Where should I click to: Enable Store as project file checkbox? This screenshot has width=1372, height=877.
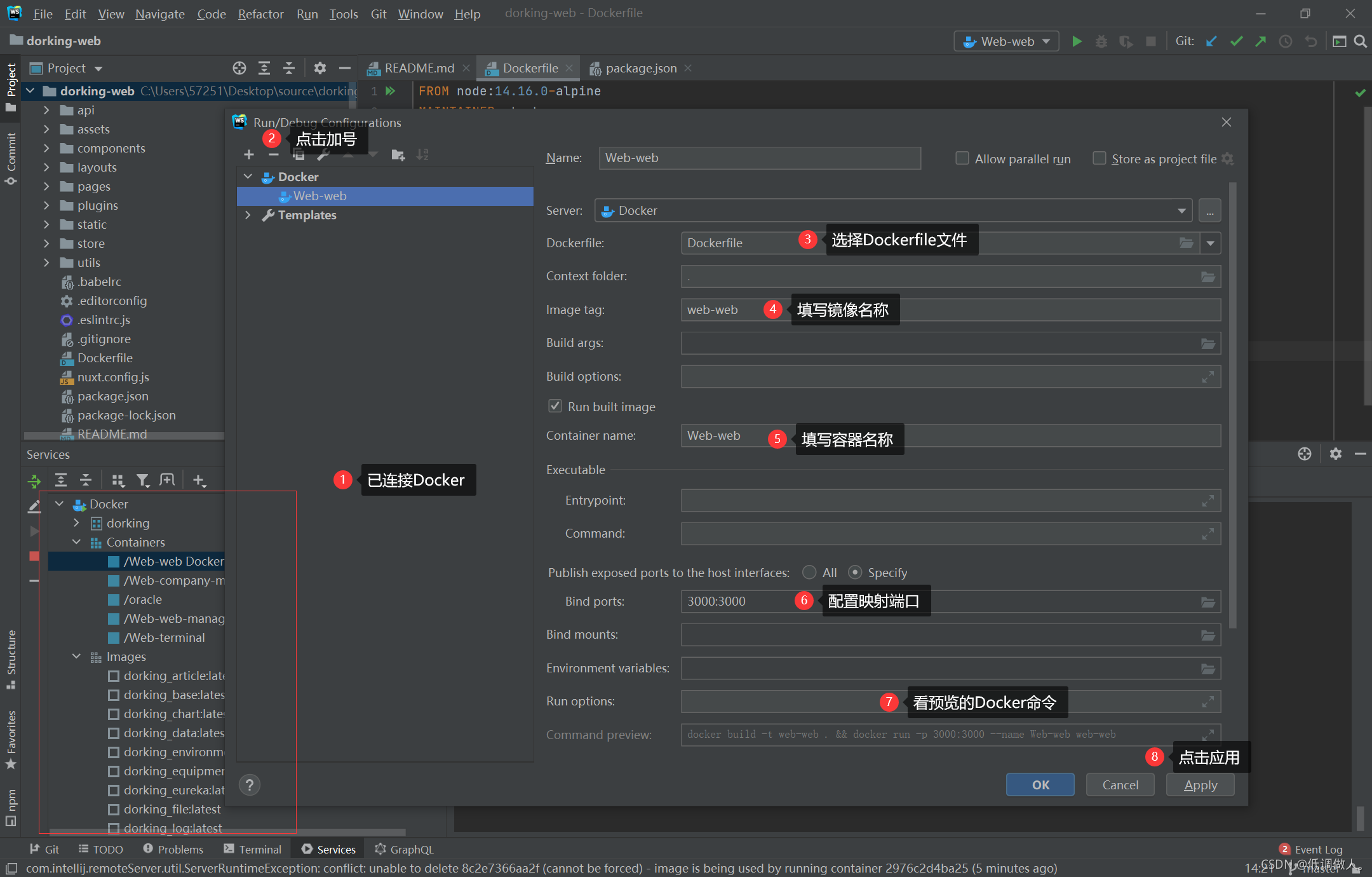tap(1099, 158)
